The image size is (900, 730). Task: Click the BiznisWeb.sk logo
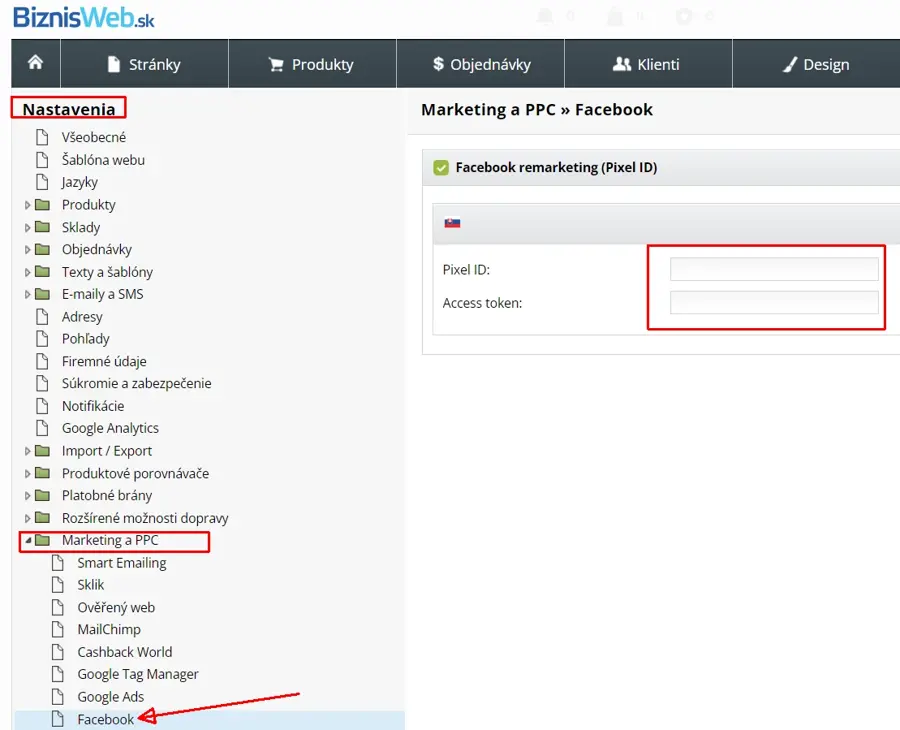click(84, 17)
